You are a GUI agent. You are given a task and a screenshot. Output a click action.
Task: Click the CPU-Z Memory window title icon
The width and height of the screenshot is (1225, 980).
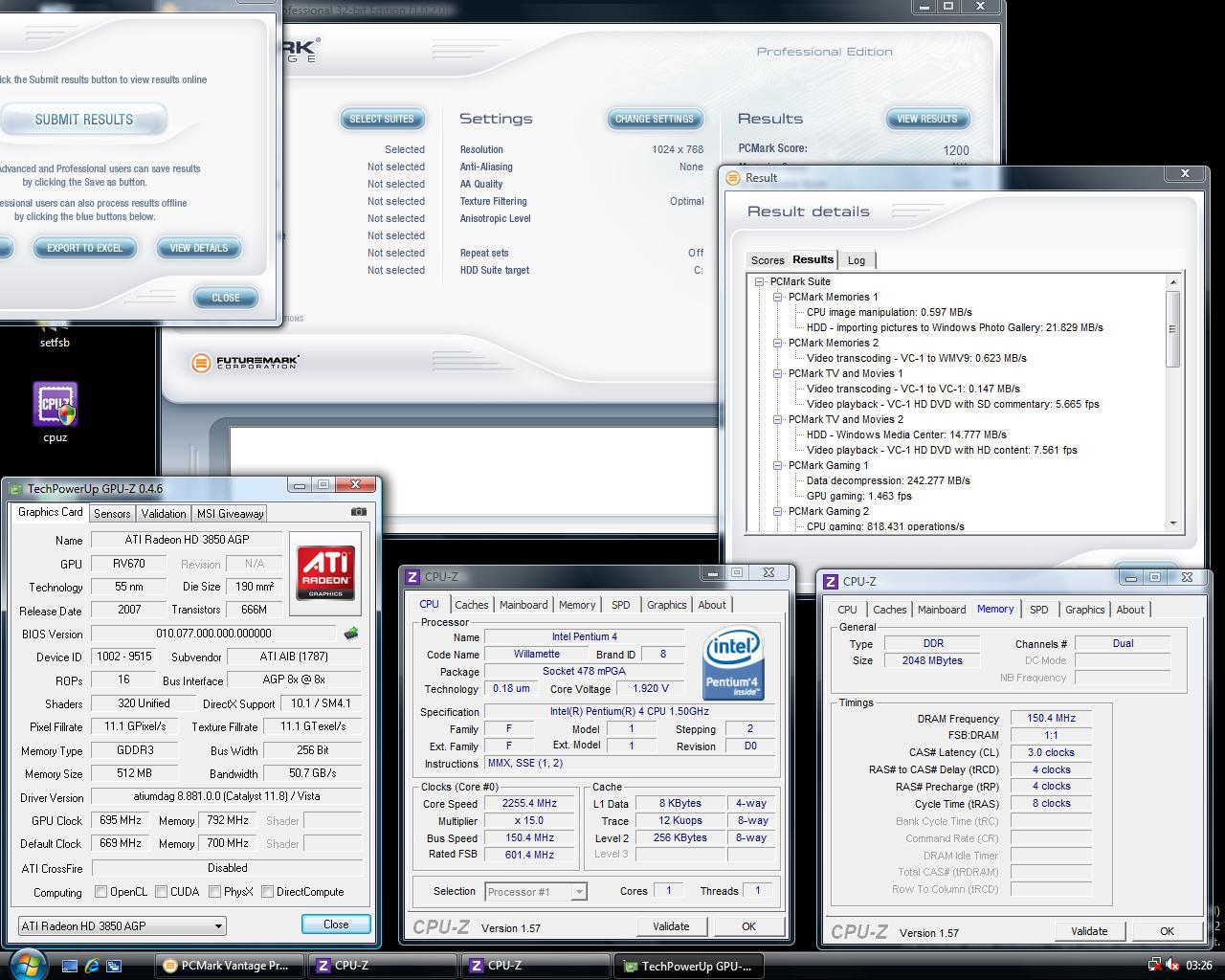click(831, 581)
